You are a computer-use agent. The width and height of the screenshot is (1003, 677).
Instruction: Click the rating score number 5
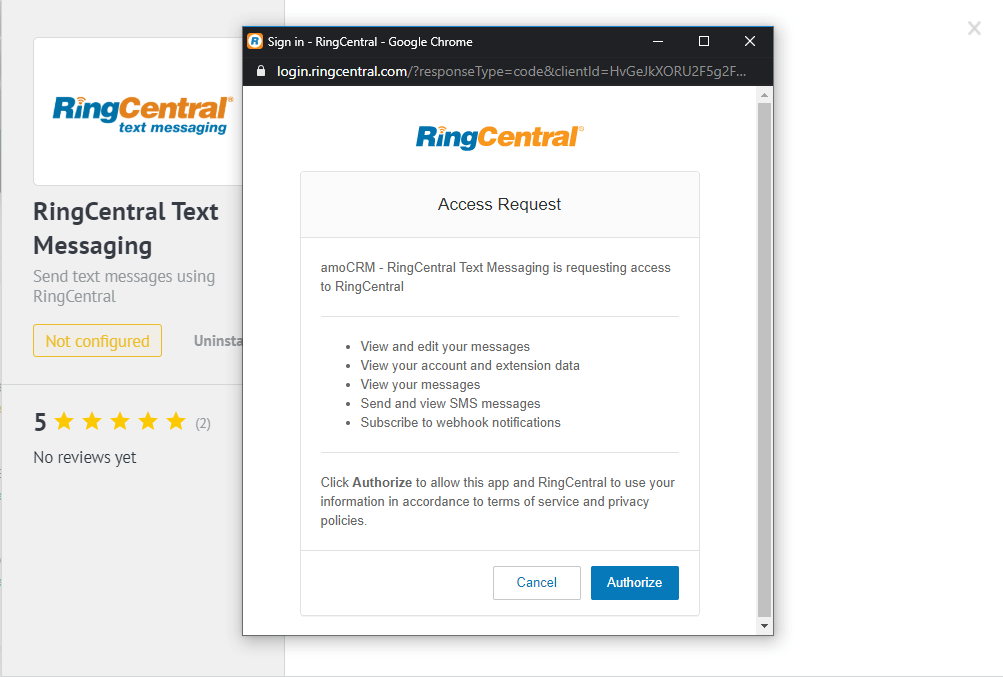coord(40,421)
